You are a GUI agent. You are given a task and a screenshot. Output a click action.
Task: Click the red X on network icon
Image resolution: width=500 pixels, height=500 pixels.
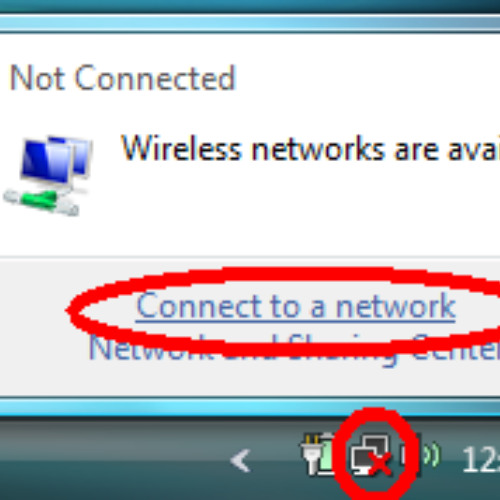click(379, 464)
